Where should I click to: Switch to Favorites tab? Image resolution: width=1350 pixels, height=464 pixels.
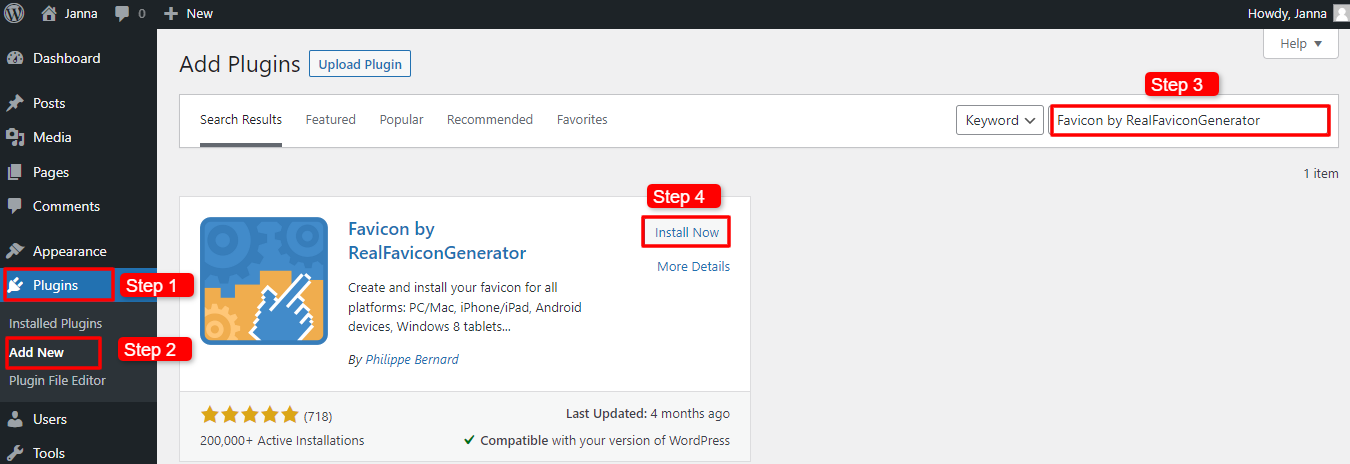582,119
